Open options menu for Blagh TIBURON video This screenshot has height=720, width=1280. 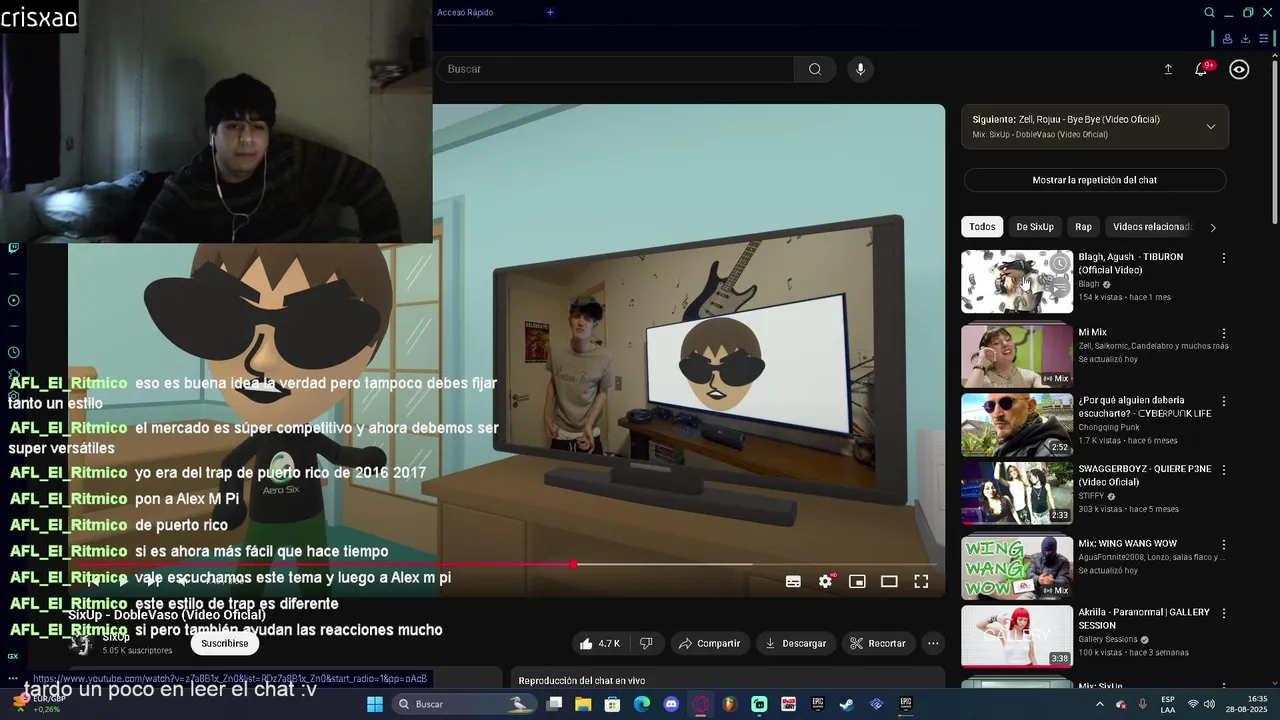pyautogui.click(x=1223, y=258)
